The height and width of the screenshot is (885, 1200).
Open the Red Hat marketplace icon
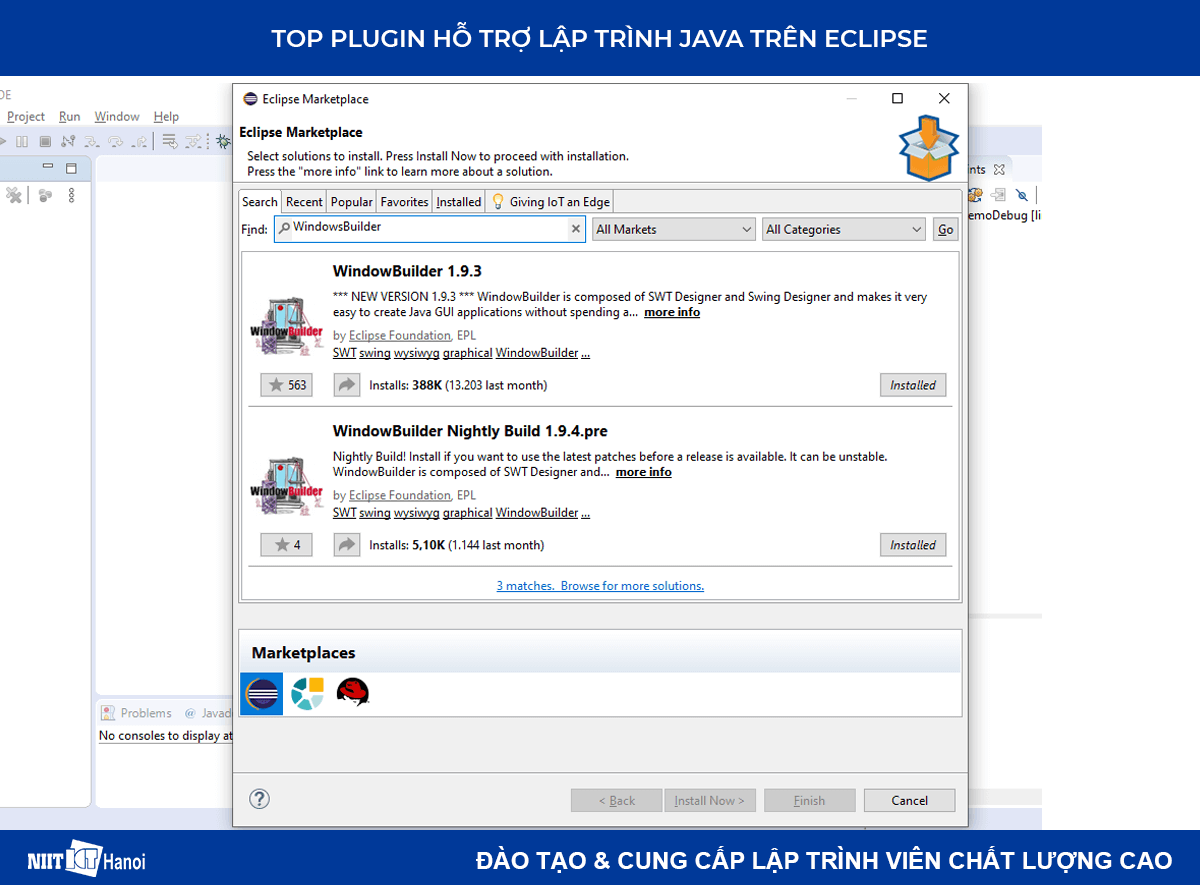pyautogui.click(x=353, y=694)
